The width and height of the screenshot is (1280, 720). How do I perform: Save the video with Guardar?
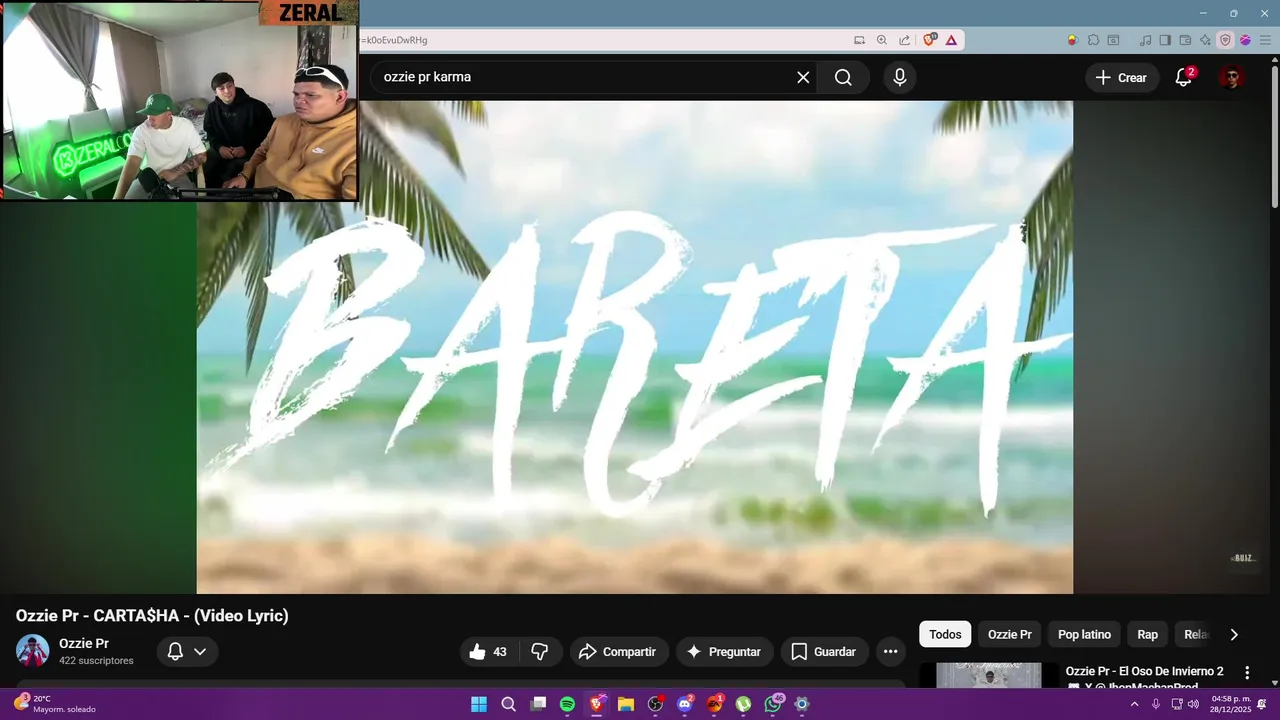coord(824,652)
